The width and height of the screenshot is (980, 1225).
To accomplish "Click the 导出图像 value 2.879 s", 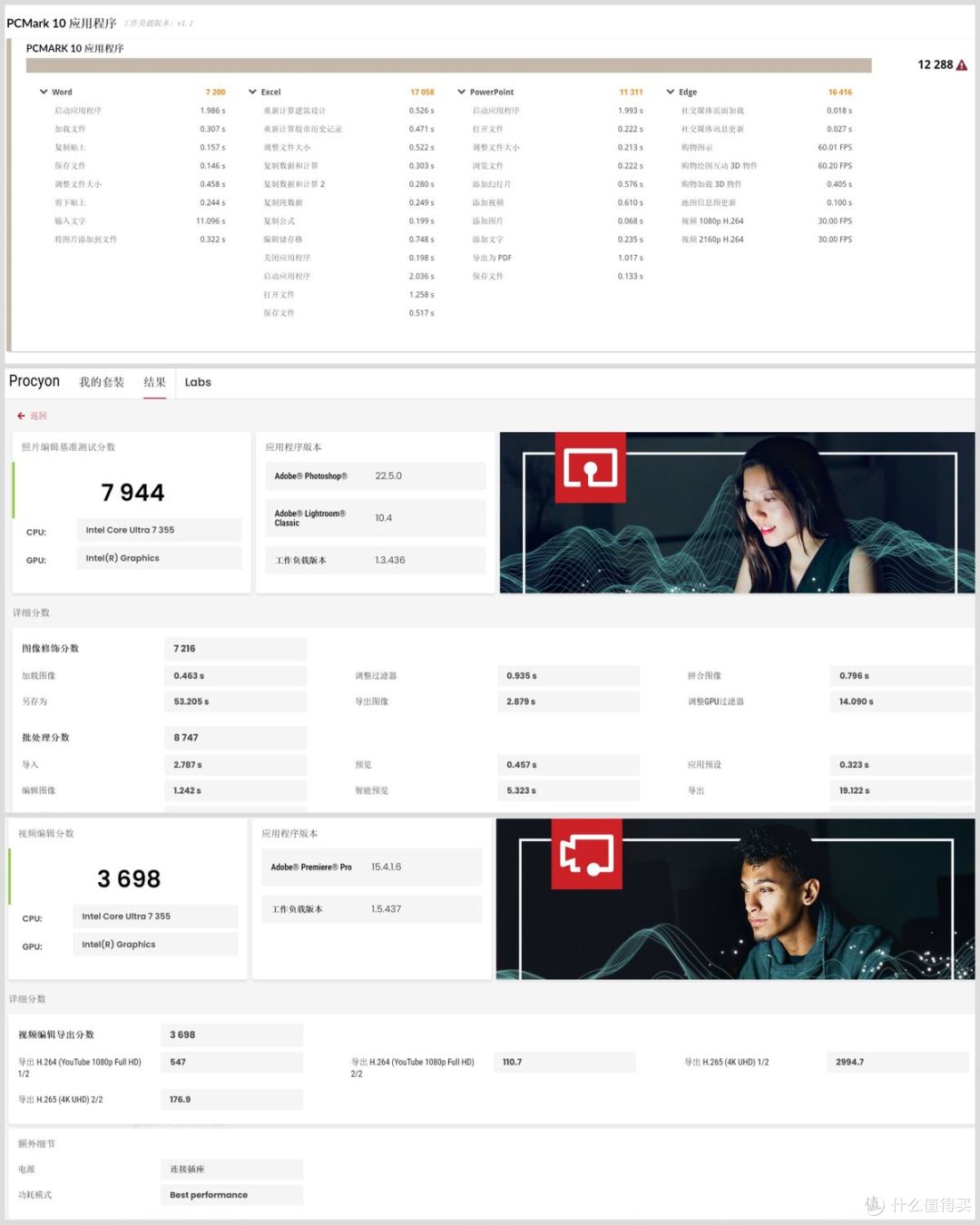I will (x=568, y=701).
